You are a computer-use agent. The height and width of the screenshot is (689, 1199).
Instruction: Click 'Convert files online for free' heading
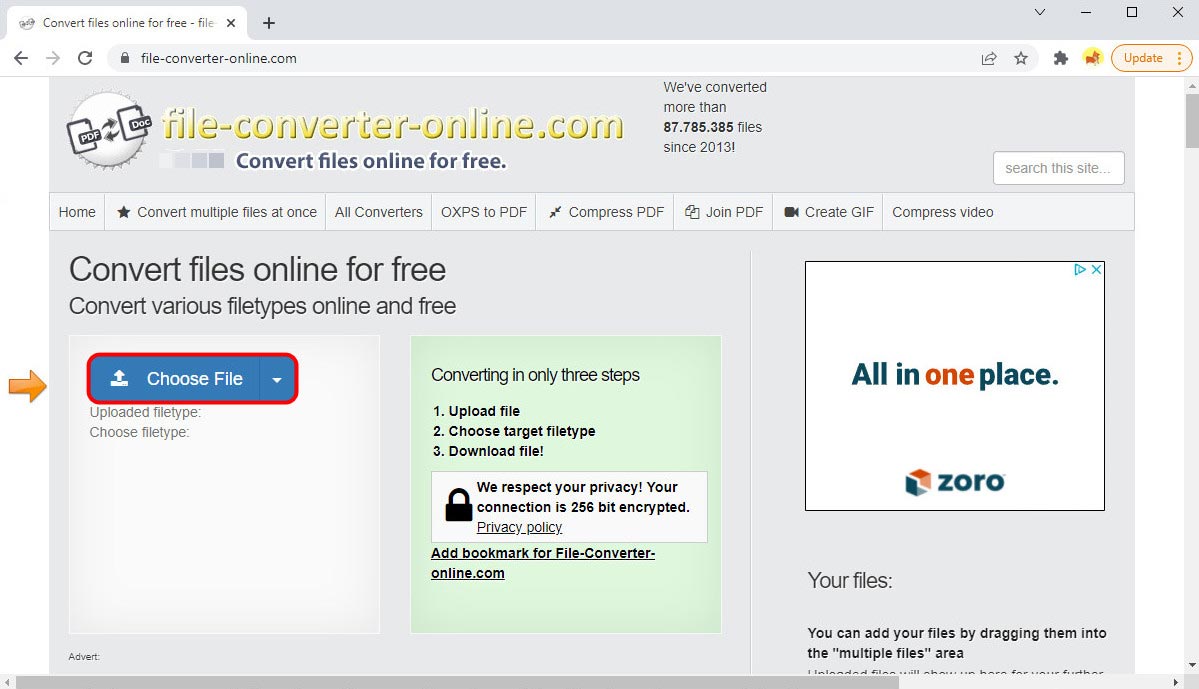click(x=258, y=270)
